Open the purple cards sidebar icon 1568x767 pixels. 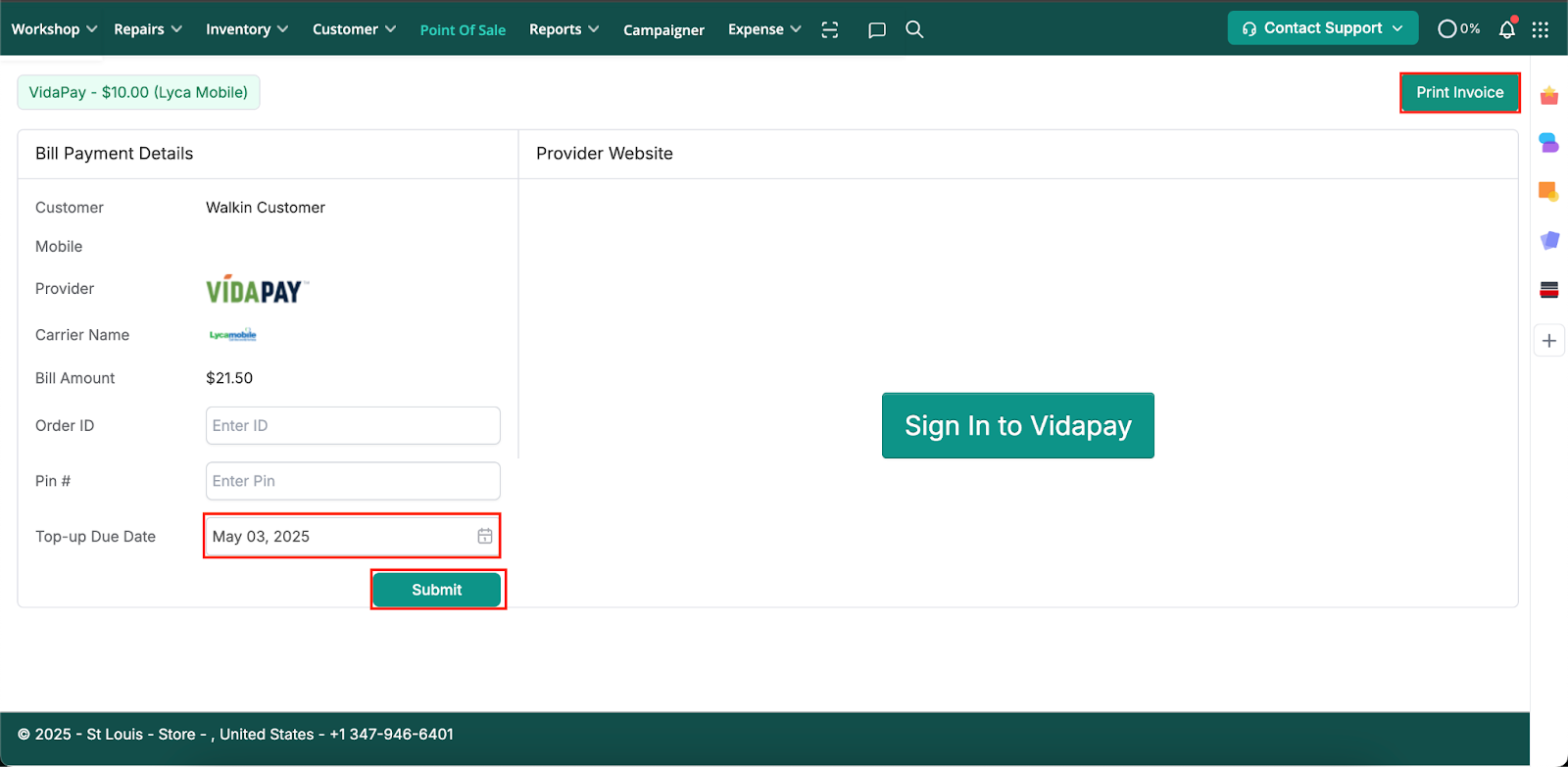click(x=1549, y=240)
